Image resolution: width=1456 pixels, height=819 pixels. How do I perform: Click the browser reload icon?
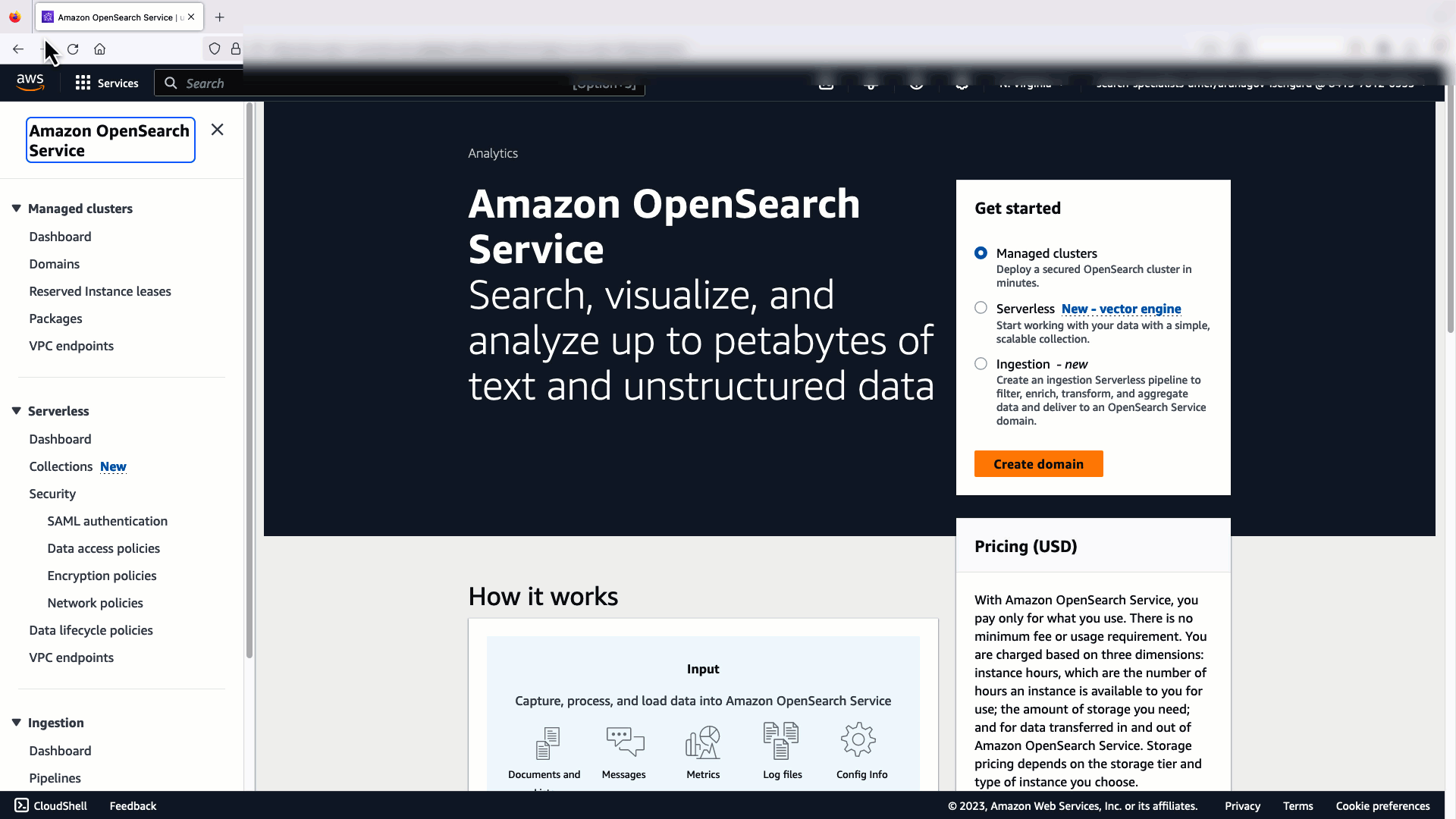click(x=73, y=49)
